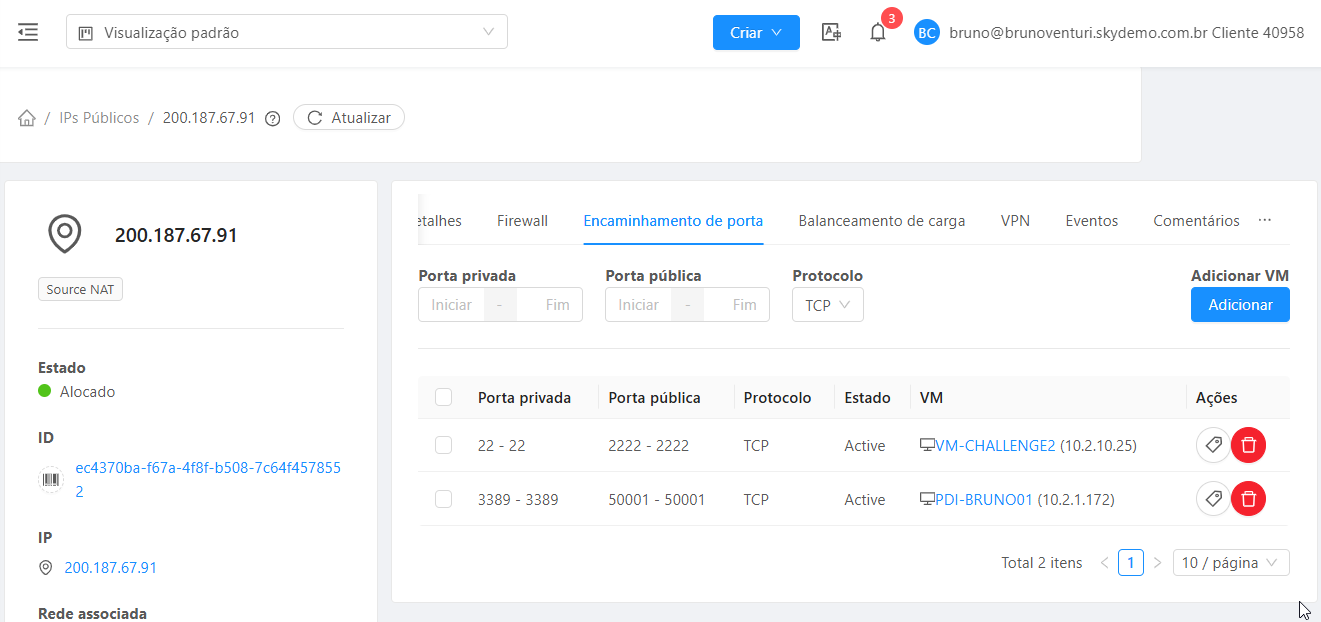Delete the VM-CHALLENGE2 port forwarding rule
Viewport: 1321px width, 622px height.
1248,445
